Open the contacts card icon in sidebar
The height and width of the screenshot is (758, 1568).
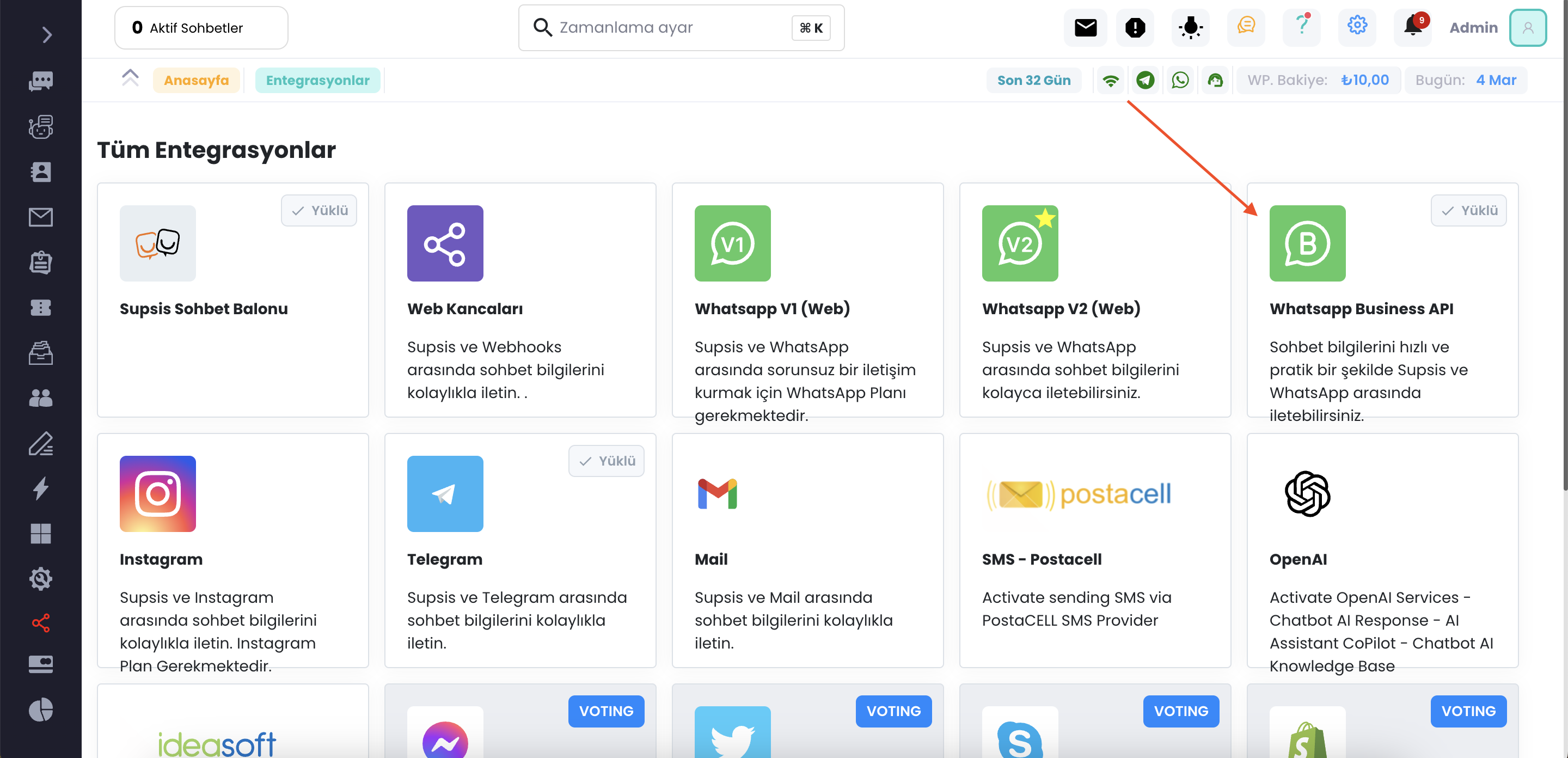[x=41, y=172]
